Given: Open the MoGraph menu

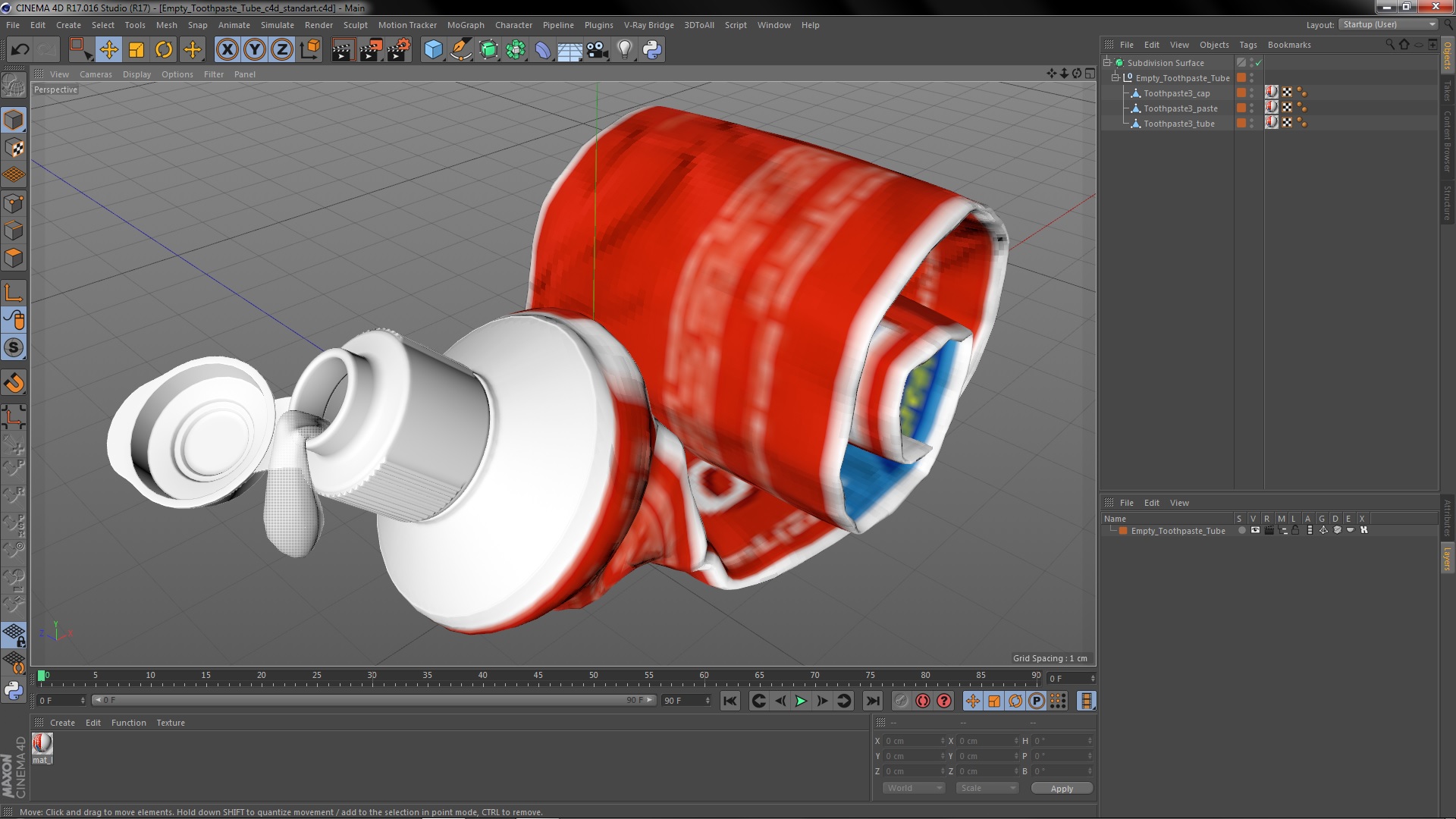Looking at the screenshot, I should pos(465,25).
